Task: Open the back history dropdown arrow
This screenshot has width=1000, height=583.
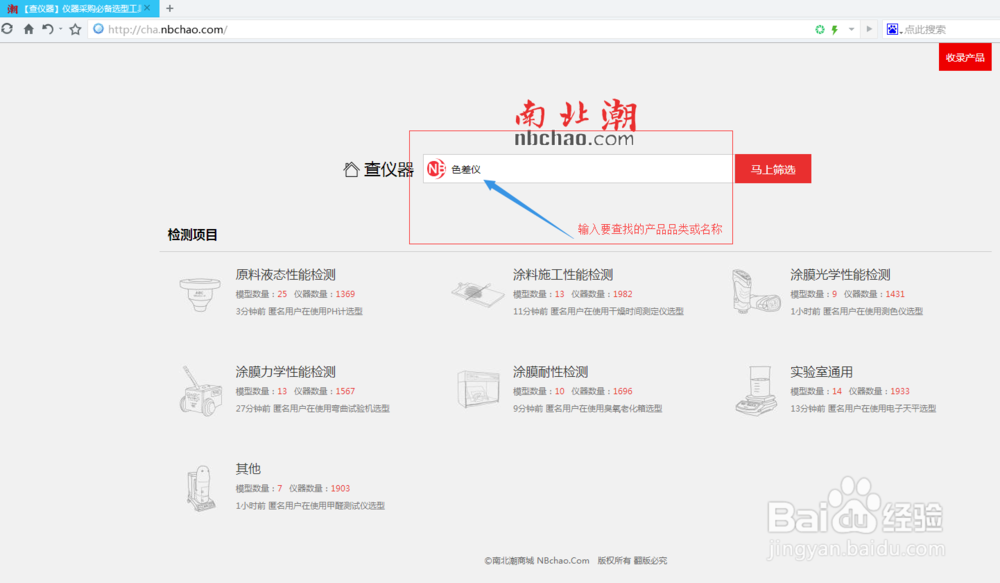Action: (61, 29)
